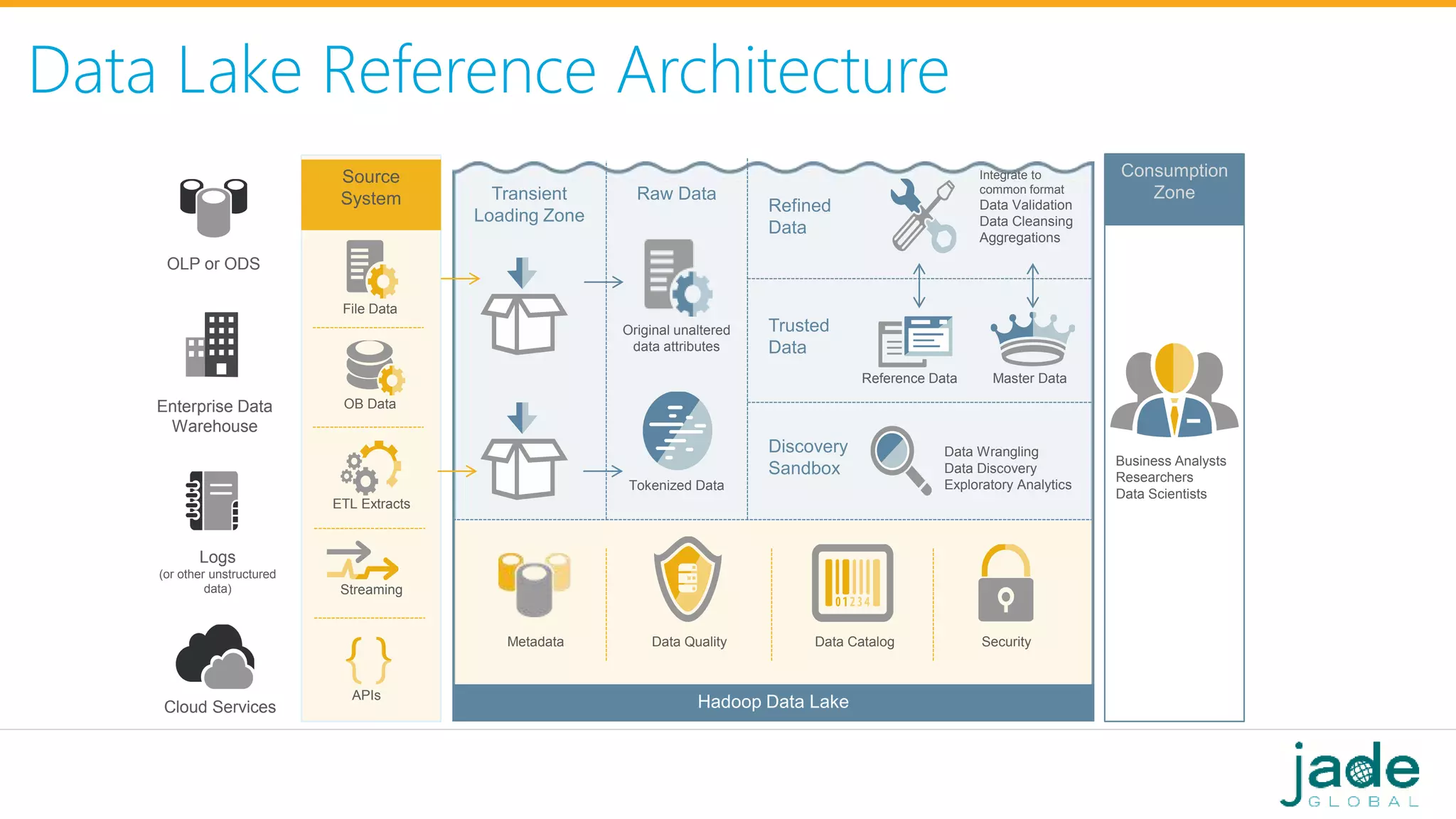Click the Tokenized Data circle icon
The width and height of the screenshot is (1456, 819).
tap(677, 431)
